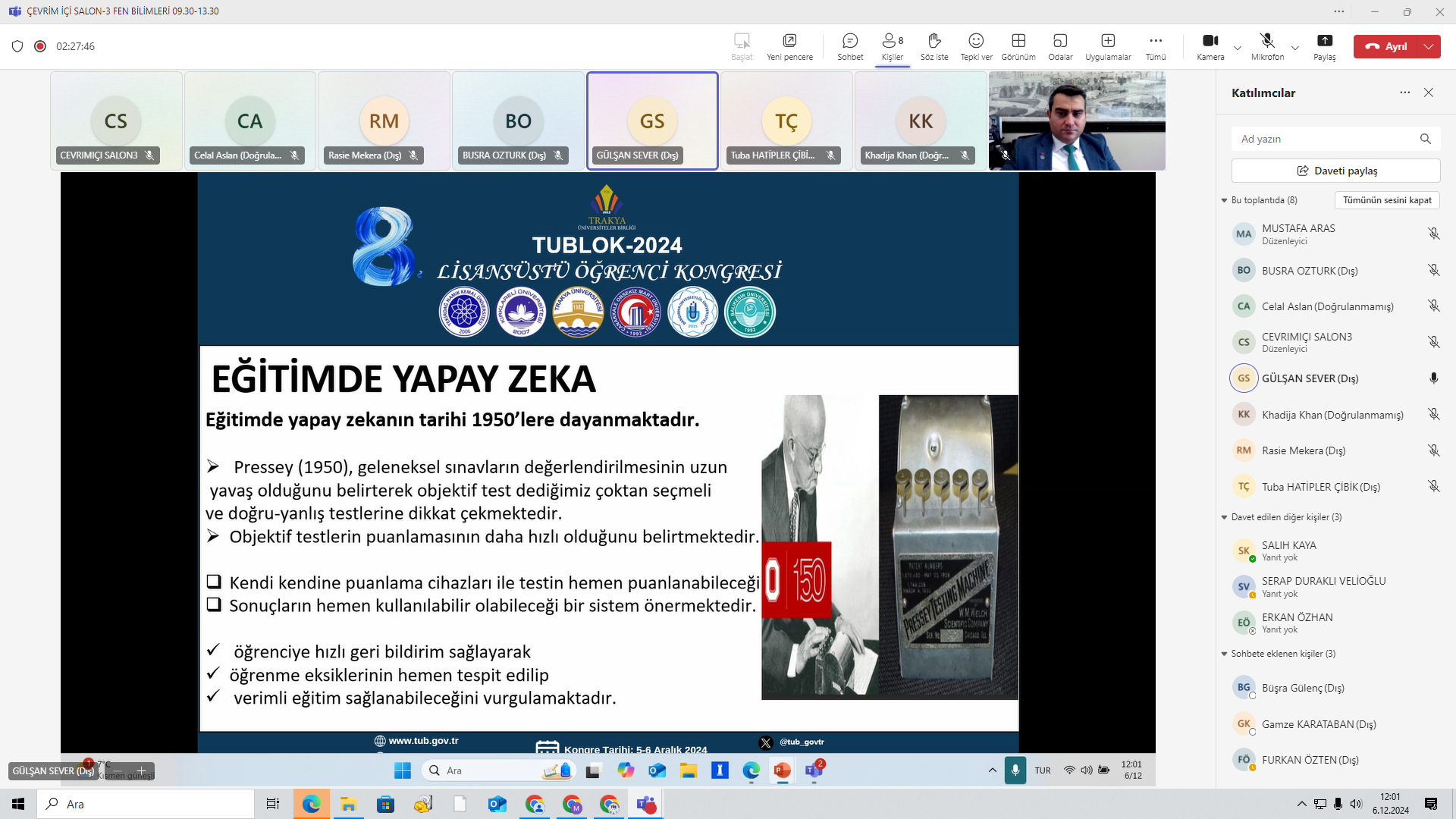Click the BUSRA OZTURK participant tile
The width and height of the screenshot is (1456, 819).
pyautogui.click(x=519, y=121)
